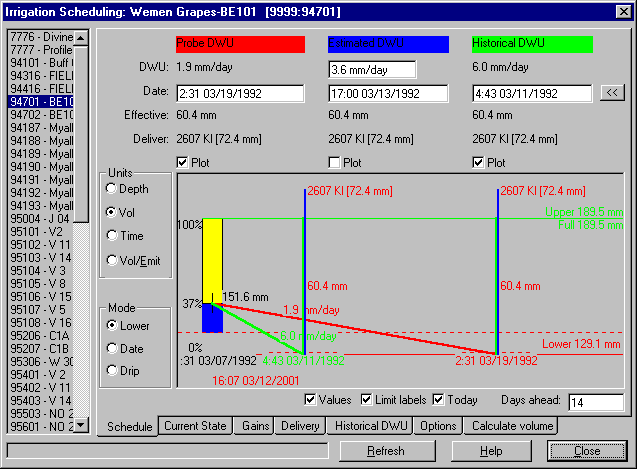Screen dimensions: 637x469
Task: Select site 95206 - C1A in list
Action: point(41,336)
